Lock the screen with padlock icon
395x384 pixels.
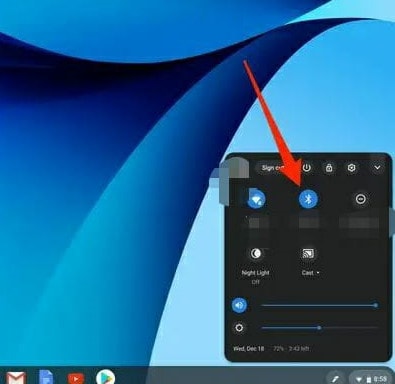tap(329, 168)
